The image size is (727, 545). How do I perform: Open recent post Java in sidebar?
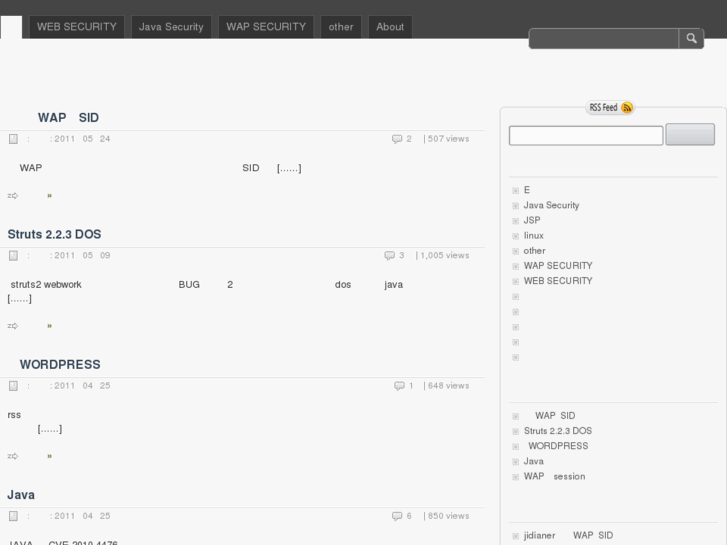[x=534, y=462]
